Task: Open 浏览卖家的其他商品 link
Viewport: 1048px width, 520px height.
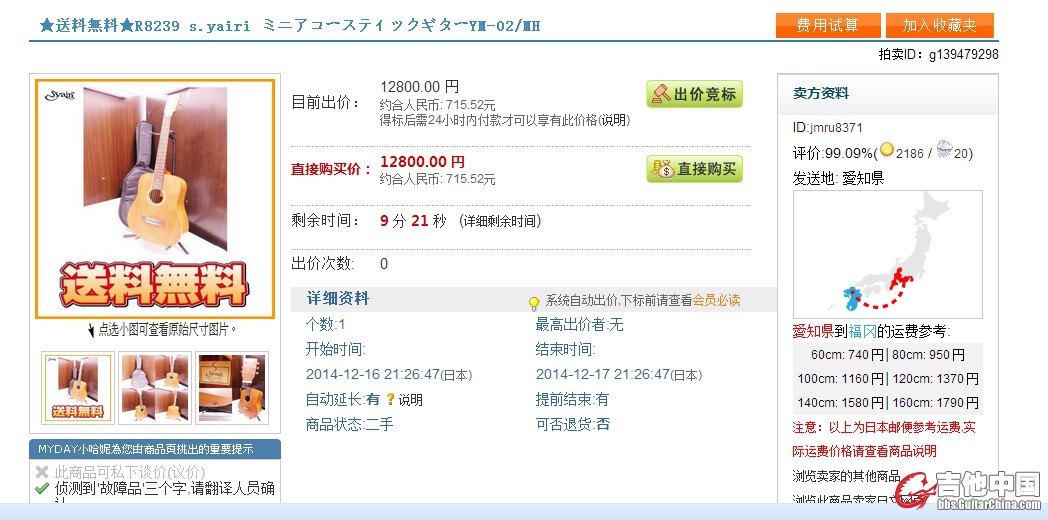Action: [846, 477]
